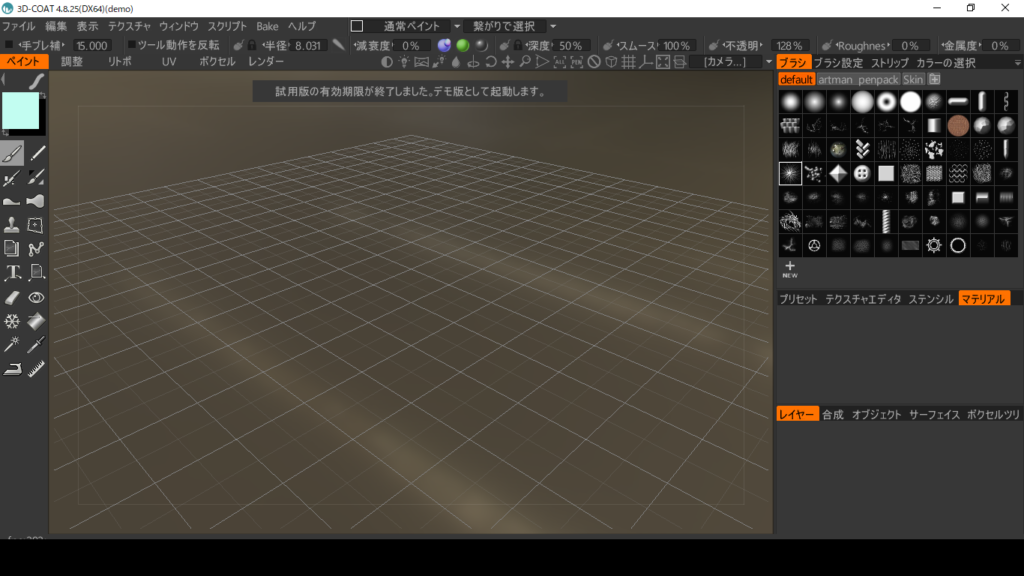Open the テクスチャ menu
Viewport: 1024px width, 576px height.
[x=129, y=26]
